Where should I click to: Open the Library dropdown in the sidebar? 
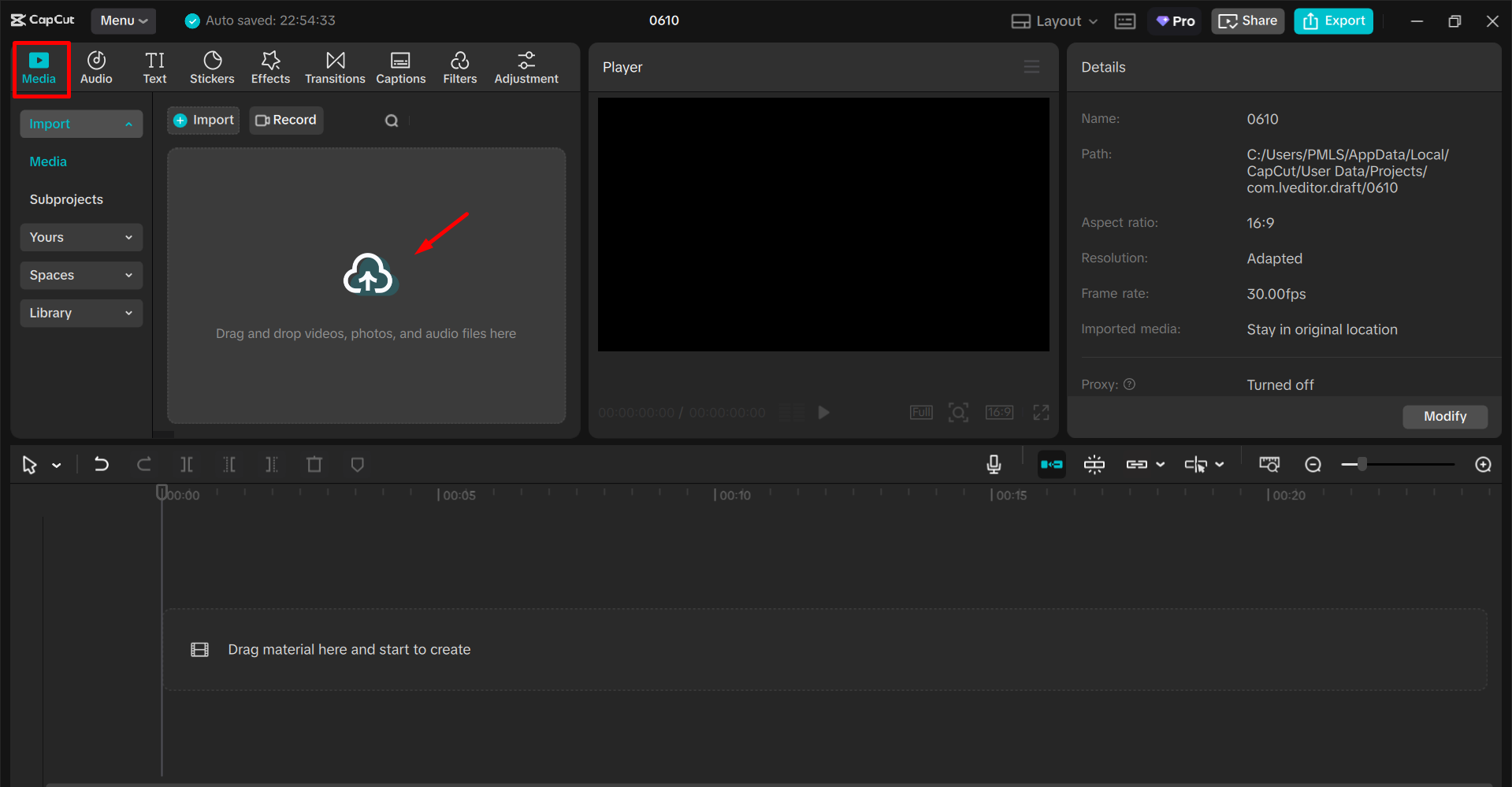click(80, 313)
